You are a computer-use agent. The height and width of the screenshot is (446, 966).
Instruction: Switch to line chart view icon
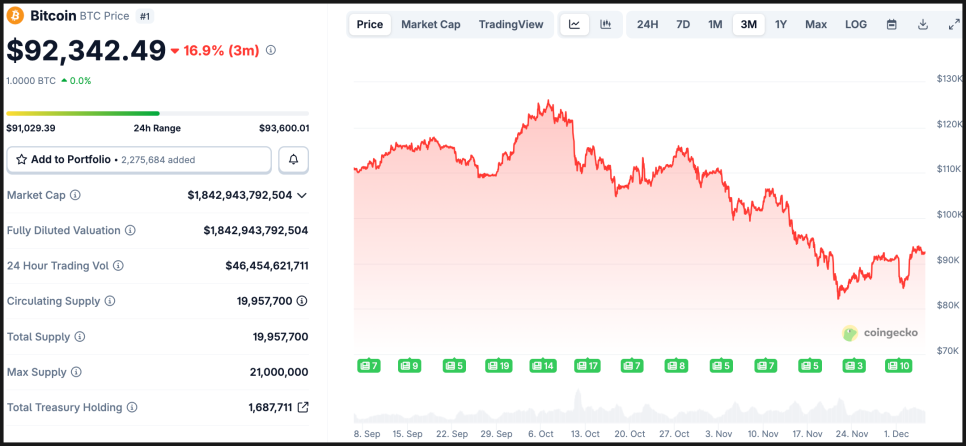[x=574, y=24]
